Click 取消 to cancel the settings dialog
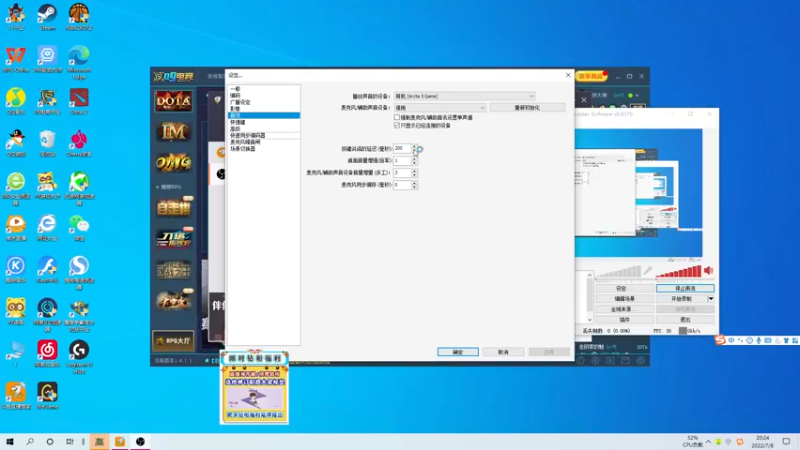Screen dimensions: 800x450 [x=503, y=352]
